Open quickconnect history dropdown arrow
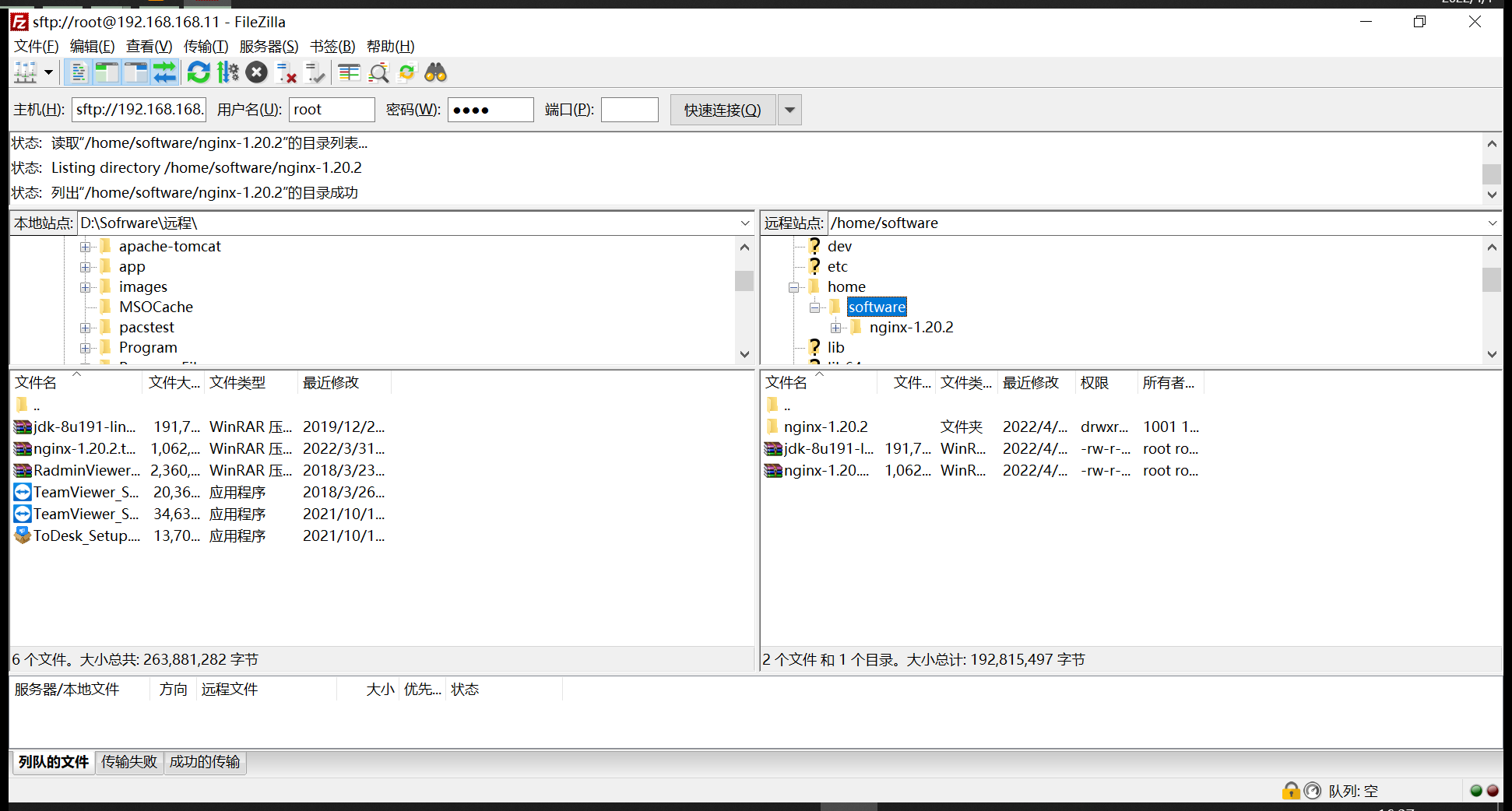This screenshot has width=1512, height=811. point(789,110)
